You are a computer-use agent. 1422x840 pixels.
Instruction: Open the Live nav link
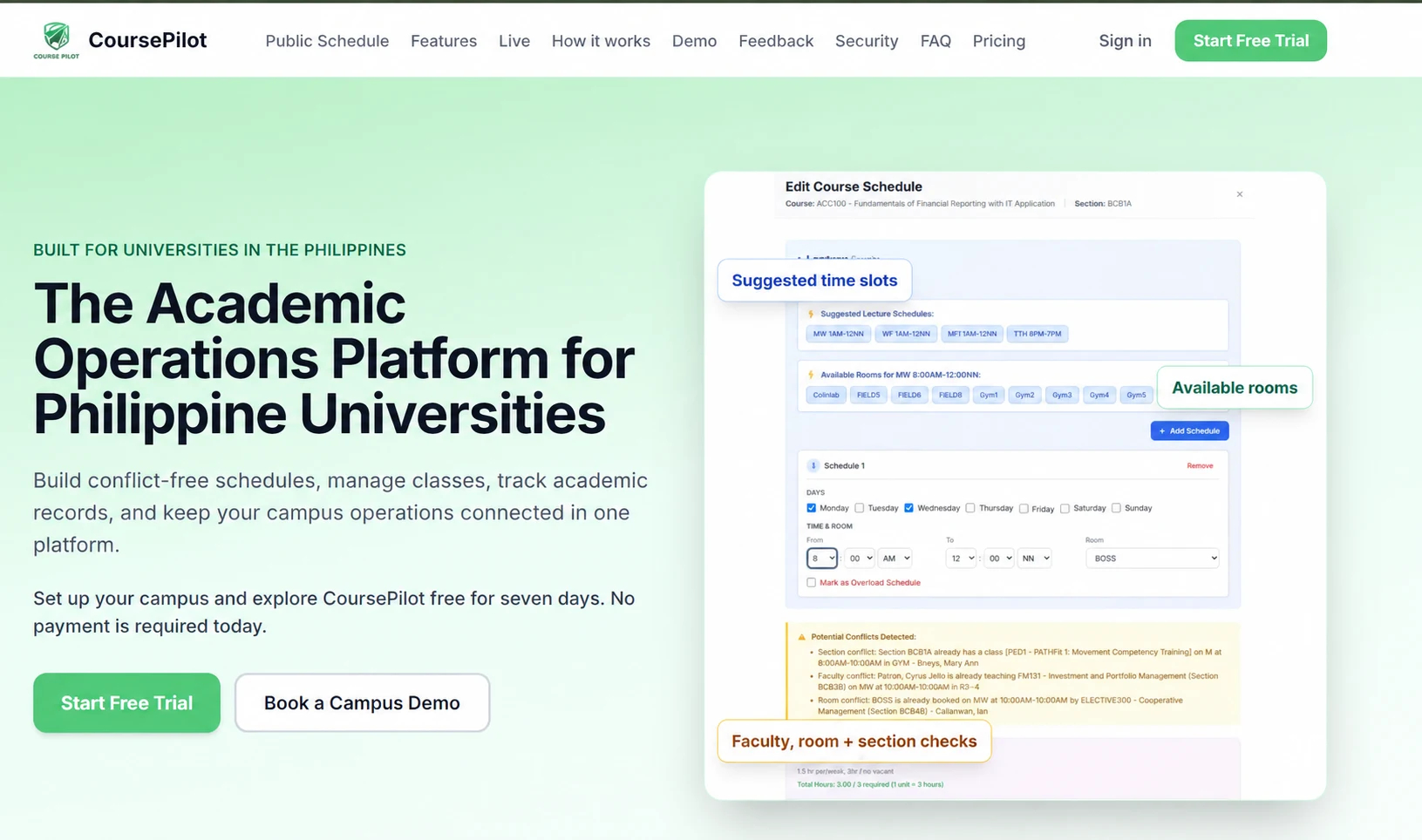(x=514, y=41)
